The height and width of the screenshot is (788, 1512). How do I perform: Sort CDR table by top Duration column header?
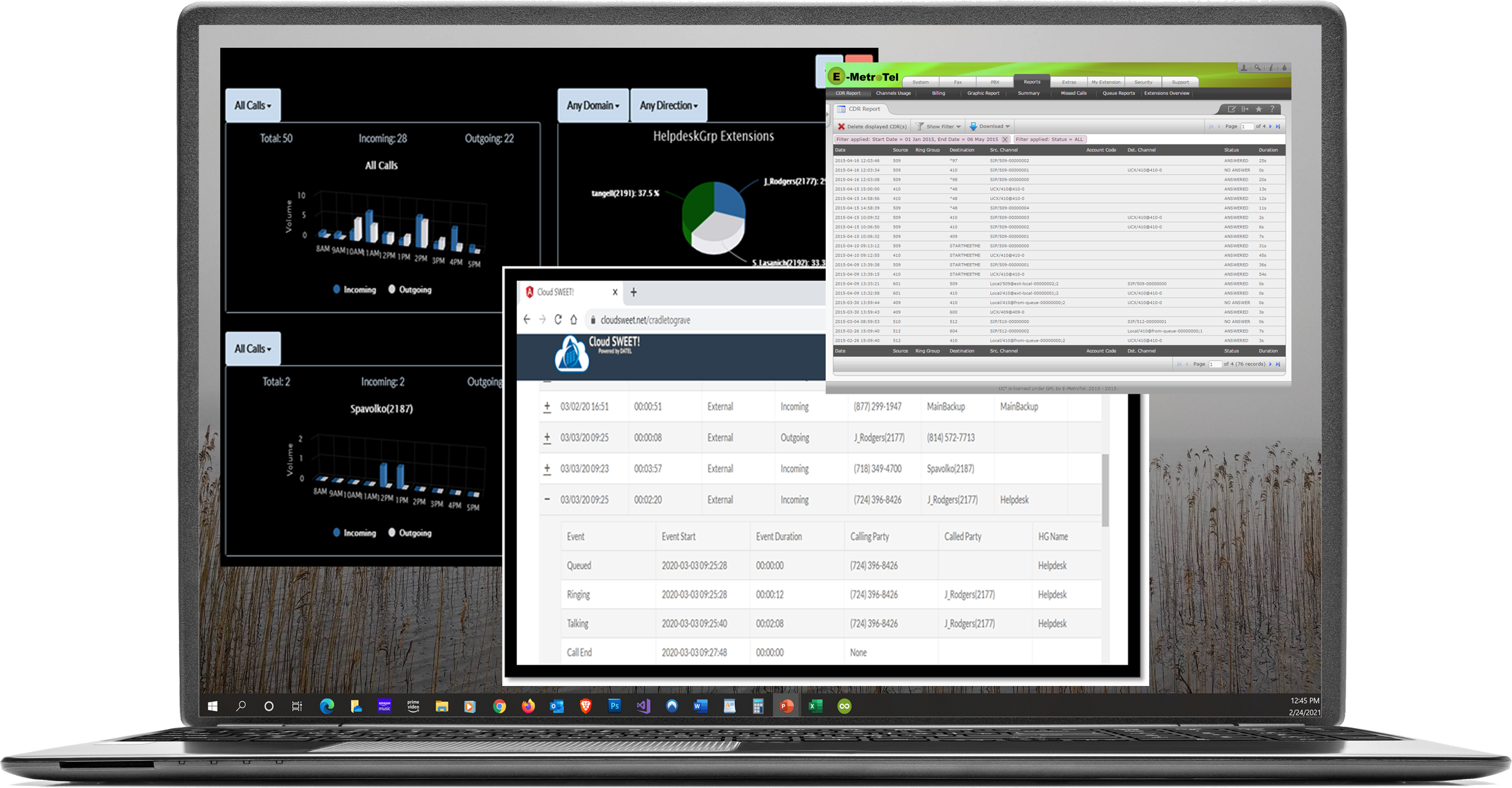(1268, 150)
